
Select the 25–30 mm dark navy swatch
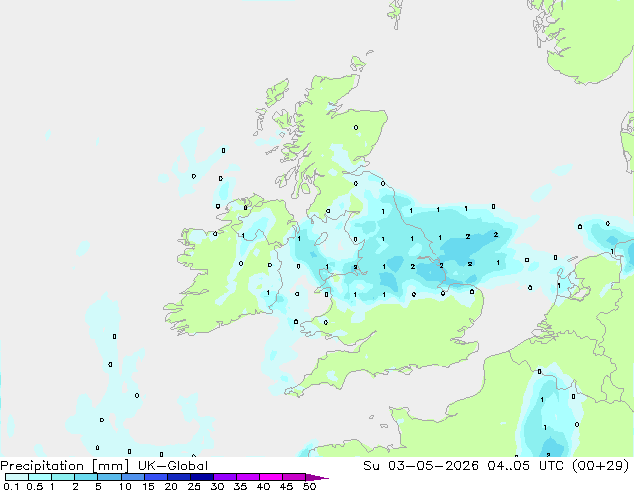tap(201, 477)
